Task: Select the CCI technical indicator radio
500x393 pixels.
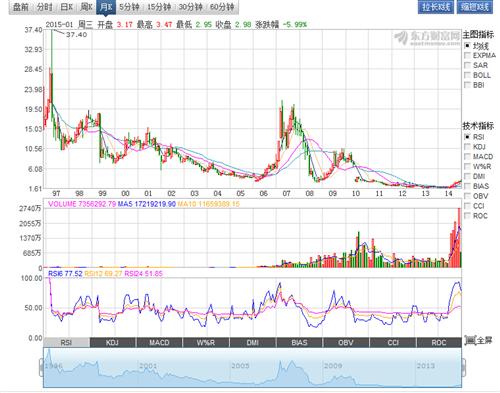Action: tap(468, 206)
